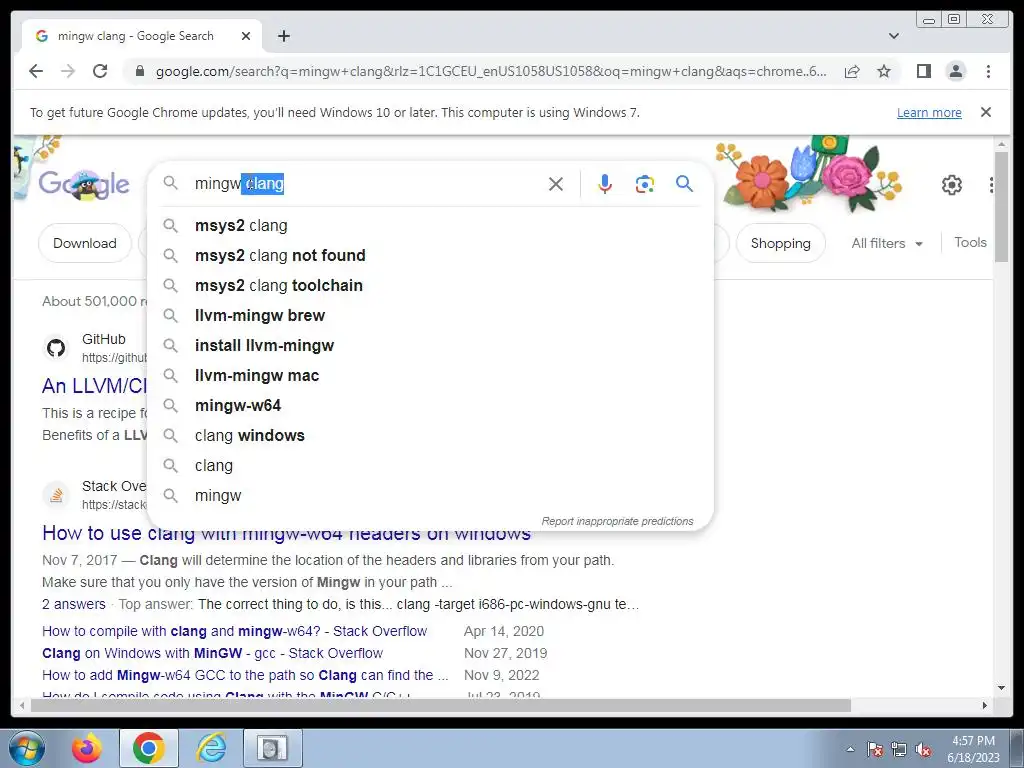This screenshot has height=768, width=1024.
Task: Close the mingw clang Google Search tab
Action: (x=246, y=36)
